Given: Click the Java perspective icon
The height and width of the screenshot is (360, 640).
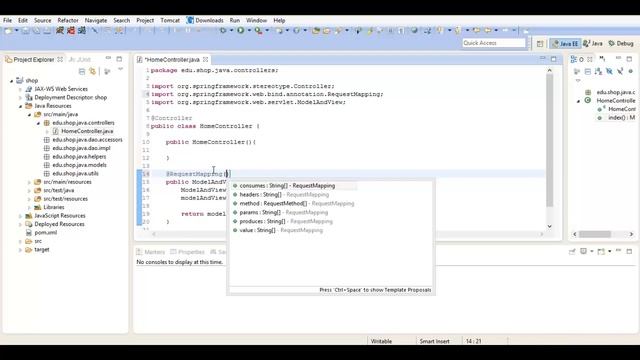Looking at the screenshot, I should [587, 43].
